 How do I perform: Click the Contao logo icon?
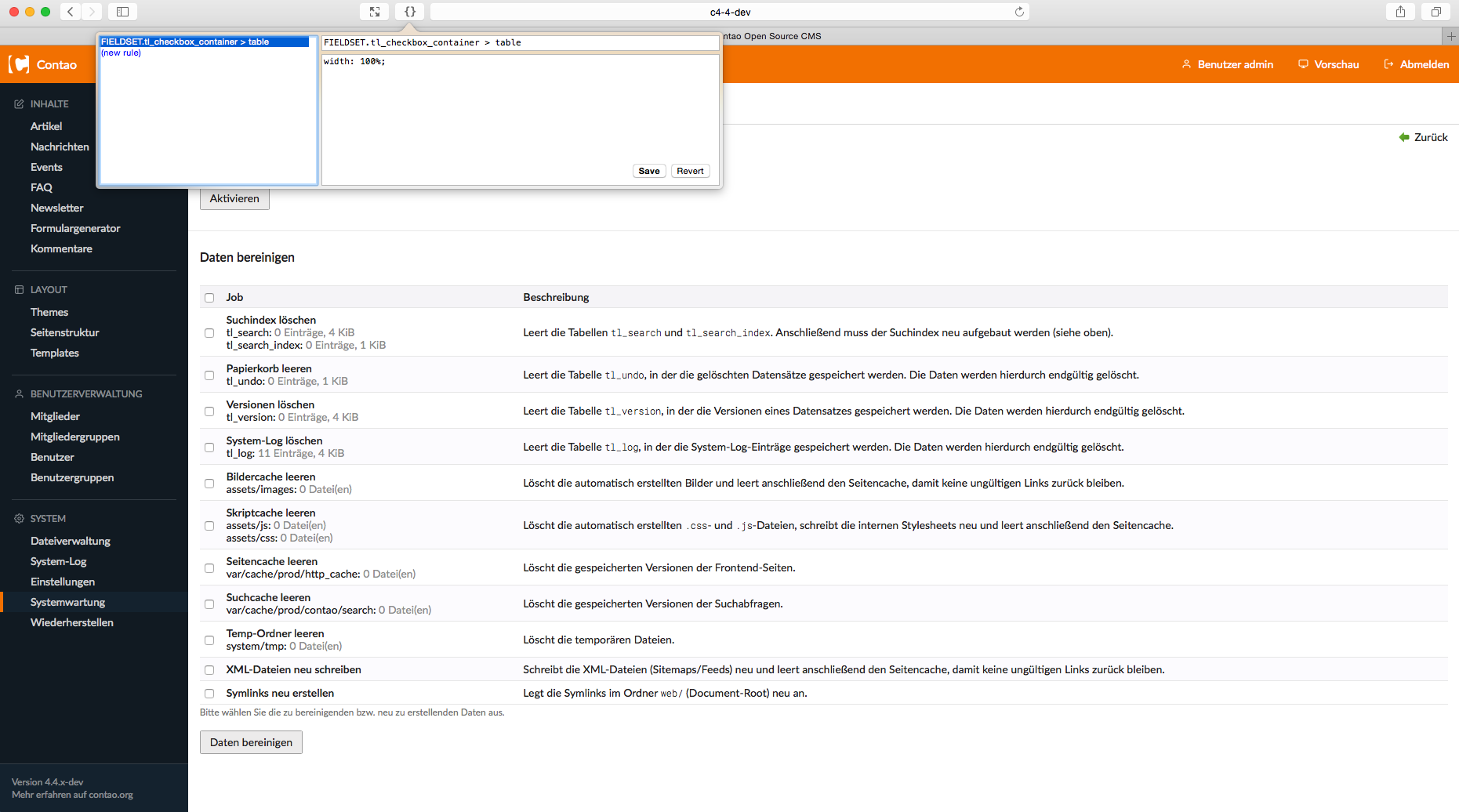19,64
